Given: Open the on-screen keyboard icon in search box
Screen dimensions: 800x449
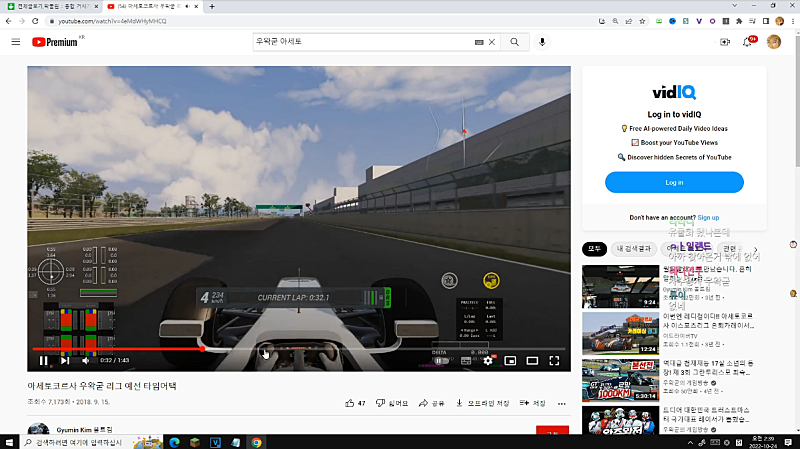Looking at the screenshot, I should 479,42.
